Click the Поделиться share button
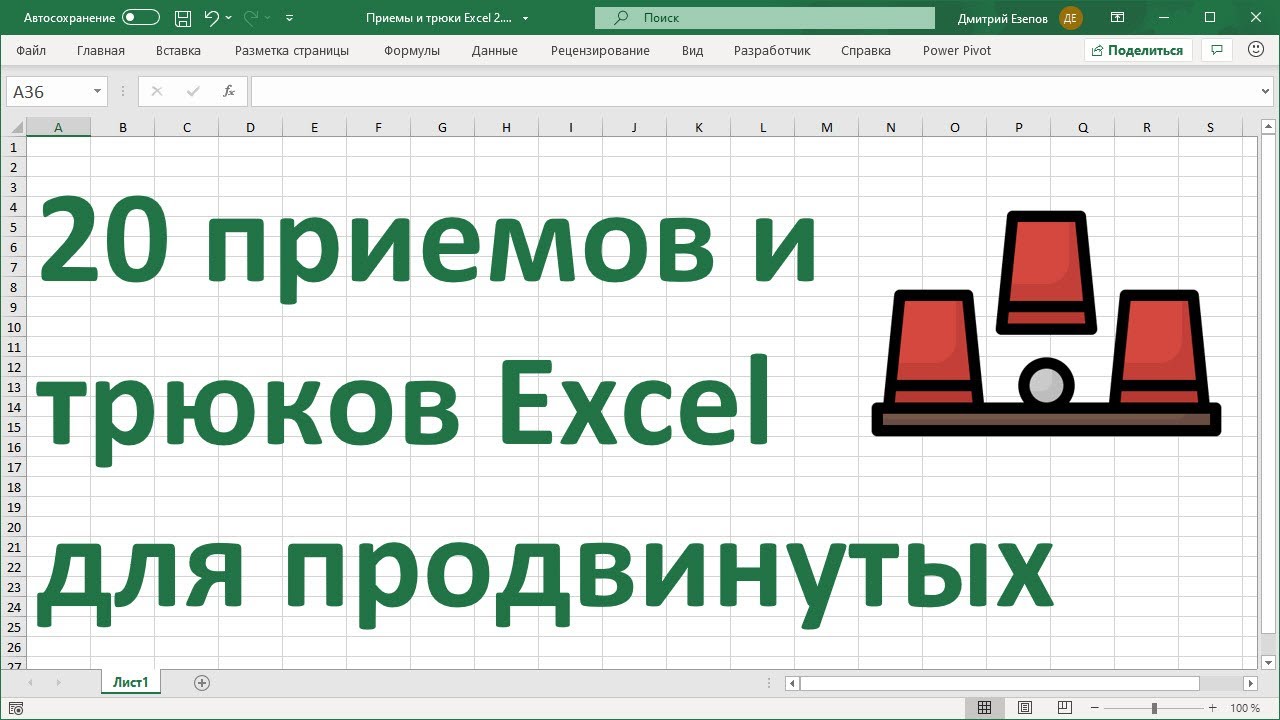The image size is (1280, 720). pos(1138,50)
